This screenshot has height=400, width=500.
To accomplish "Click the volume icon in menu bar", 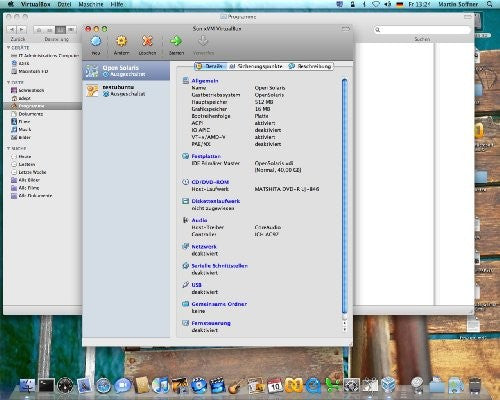I will 388,4.
